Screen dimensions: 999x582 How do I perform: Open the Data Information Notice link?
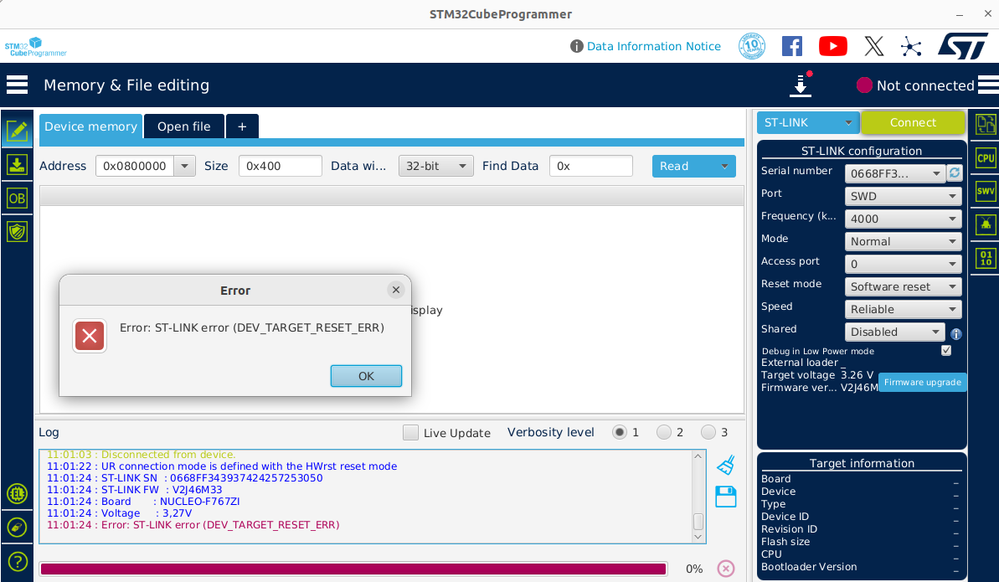653,46
